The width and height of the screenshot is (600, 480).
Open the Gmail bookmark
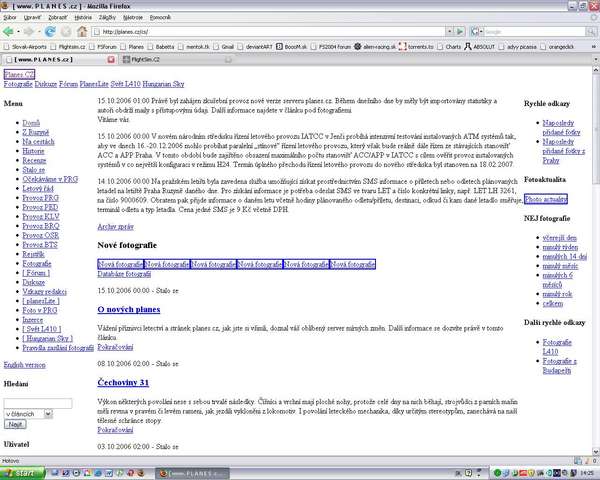223,47
